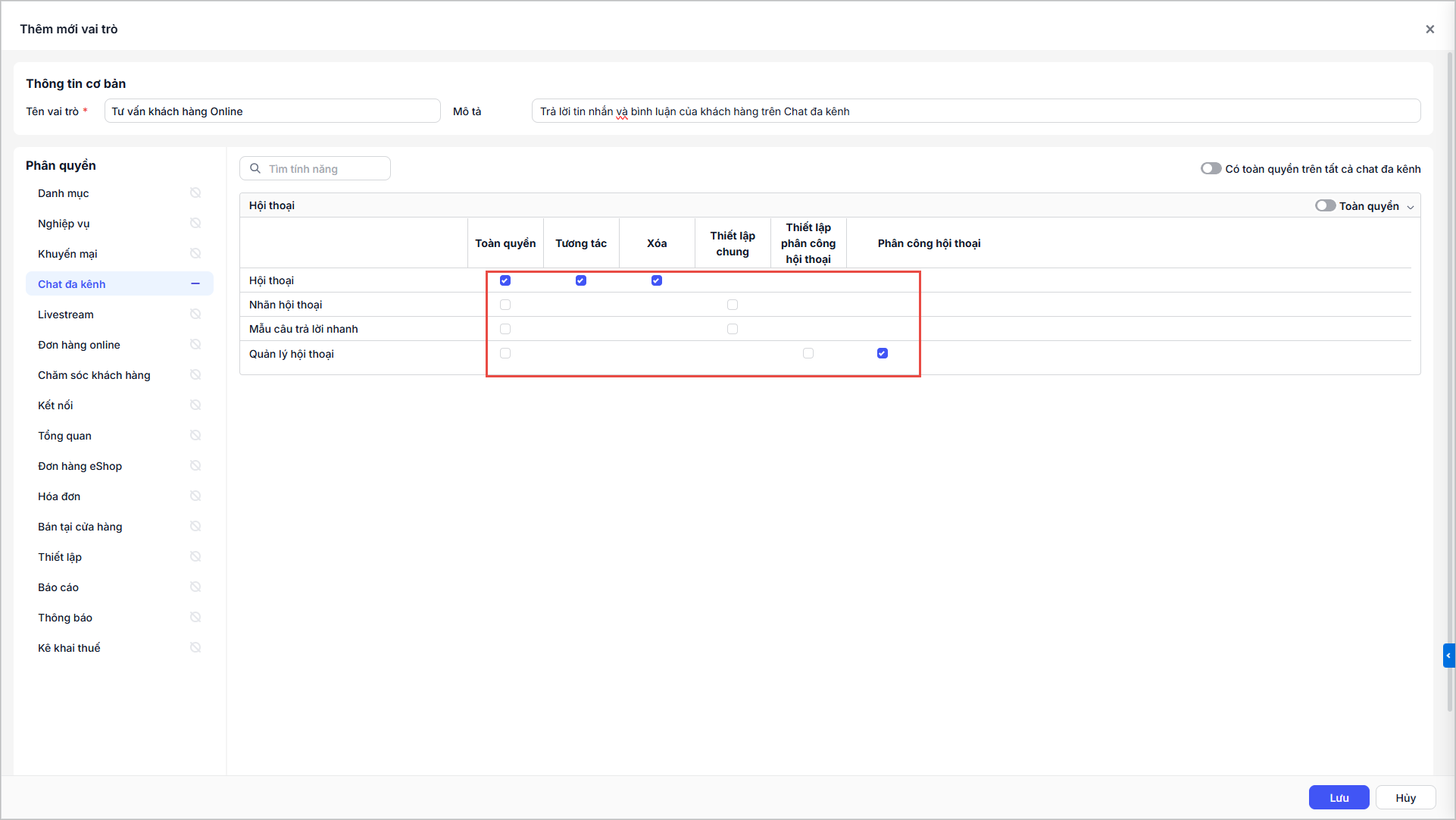This screenshot has height=820, width=1456.
Task: Click the disabled icon next to Danh mục
Action: click(x=195, y=193)
